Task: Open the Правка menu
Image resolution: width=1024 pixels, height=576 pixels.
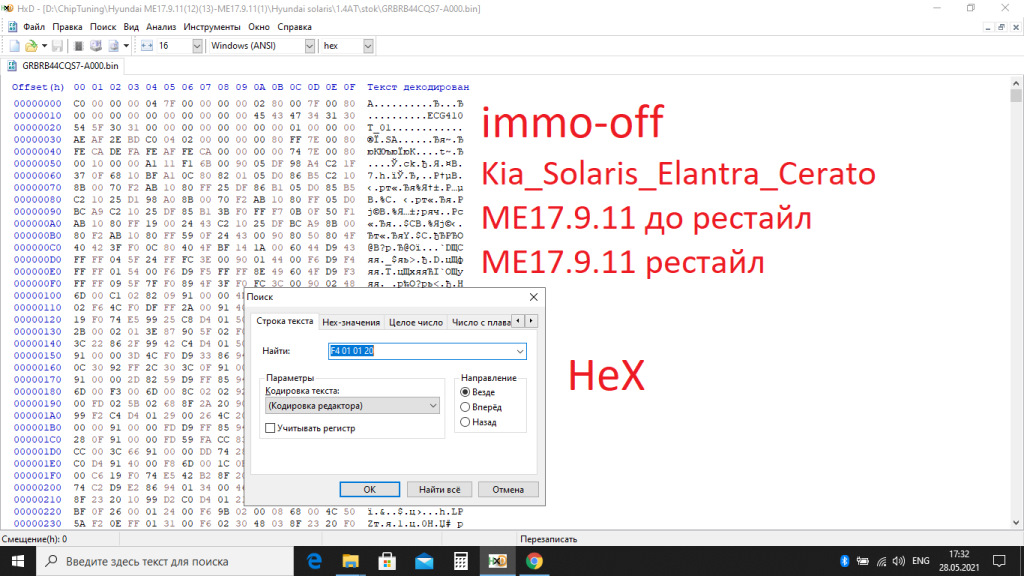Action: tap(67, 27)
